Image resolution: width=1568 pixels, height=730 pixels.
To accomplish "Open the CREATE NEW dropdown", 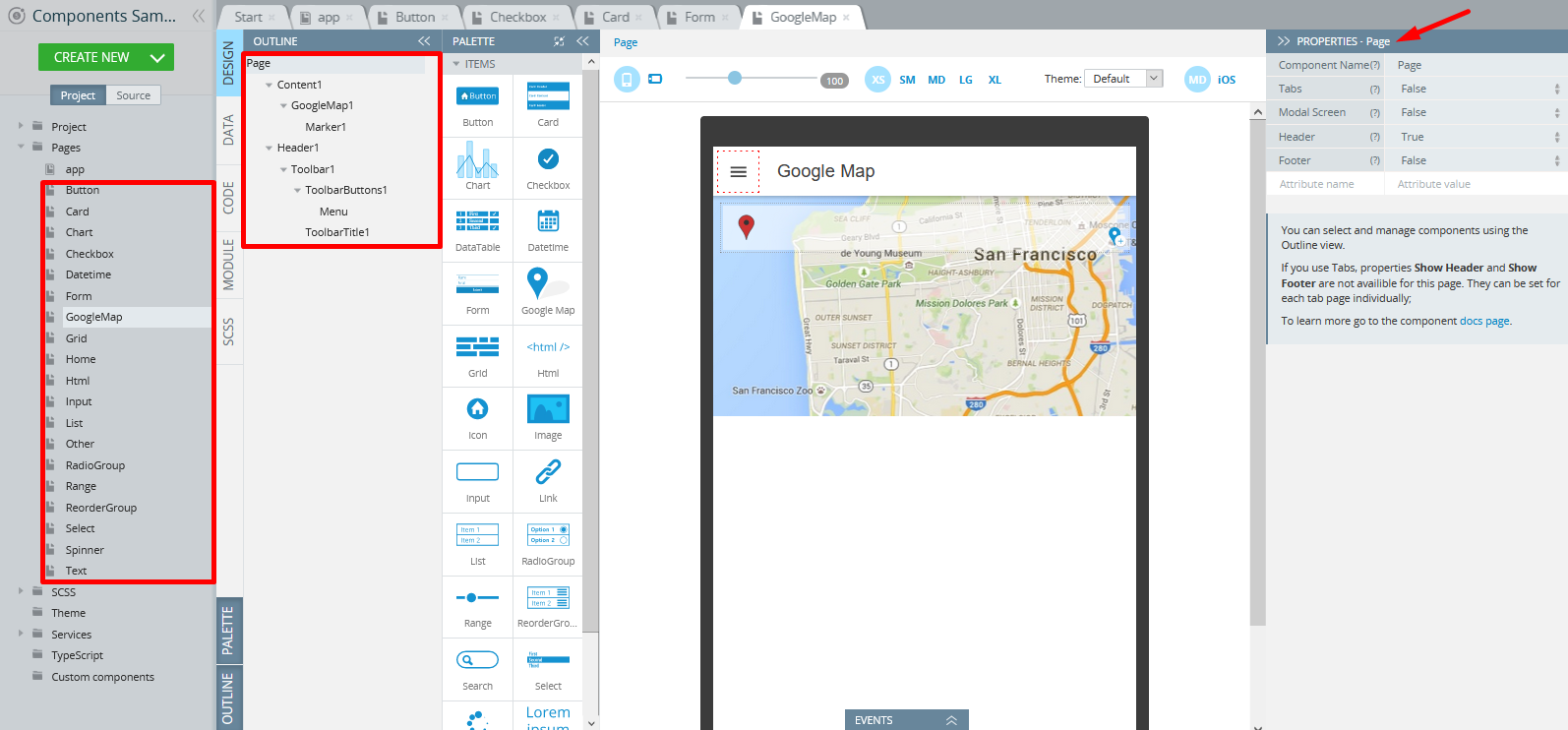I will (156, 57).
